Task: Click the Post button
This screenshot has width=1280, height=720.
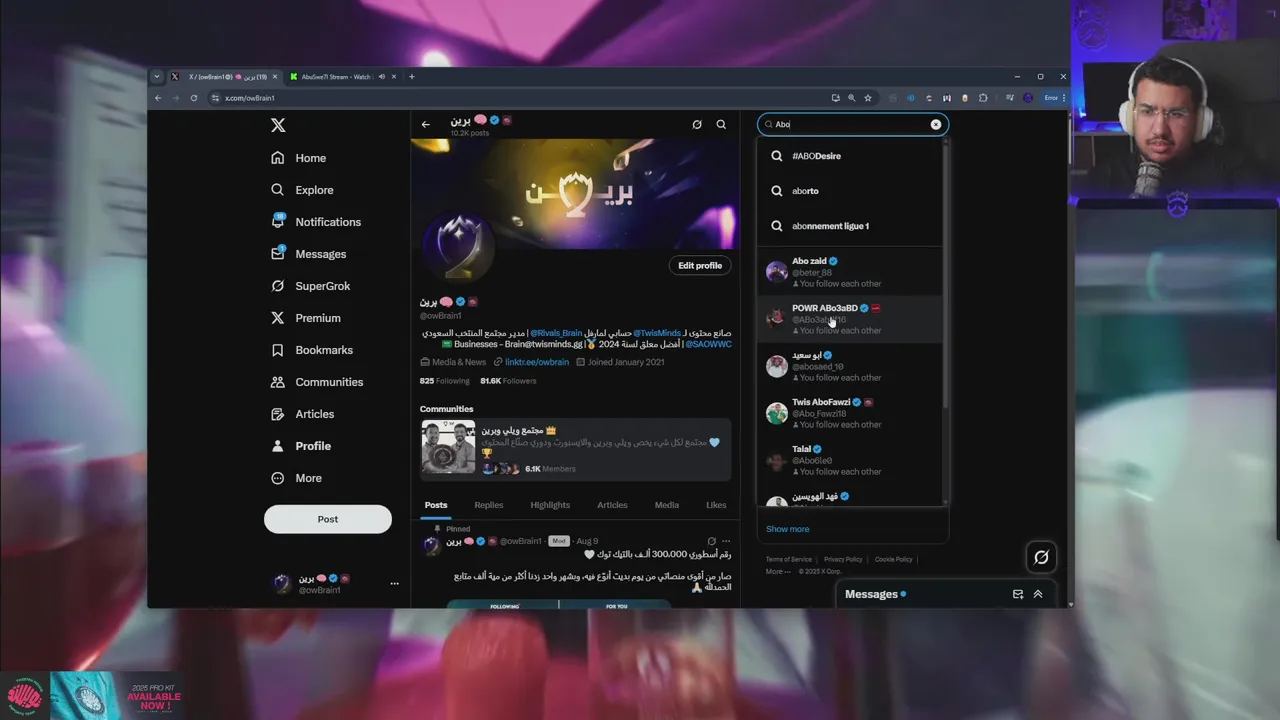Action: pyautogui.click(x=328, y=519)
